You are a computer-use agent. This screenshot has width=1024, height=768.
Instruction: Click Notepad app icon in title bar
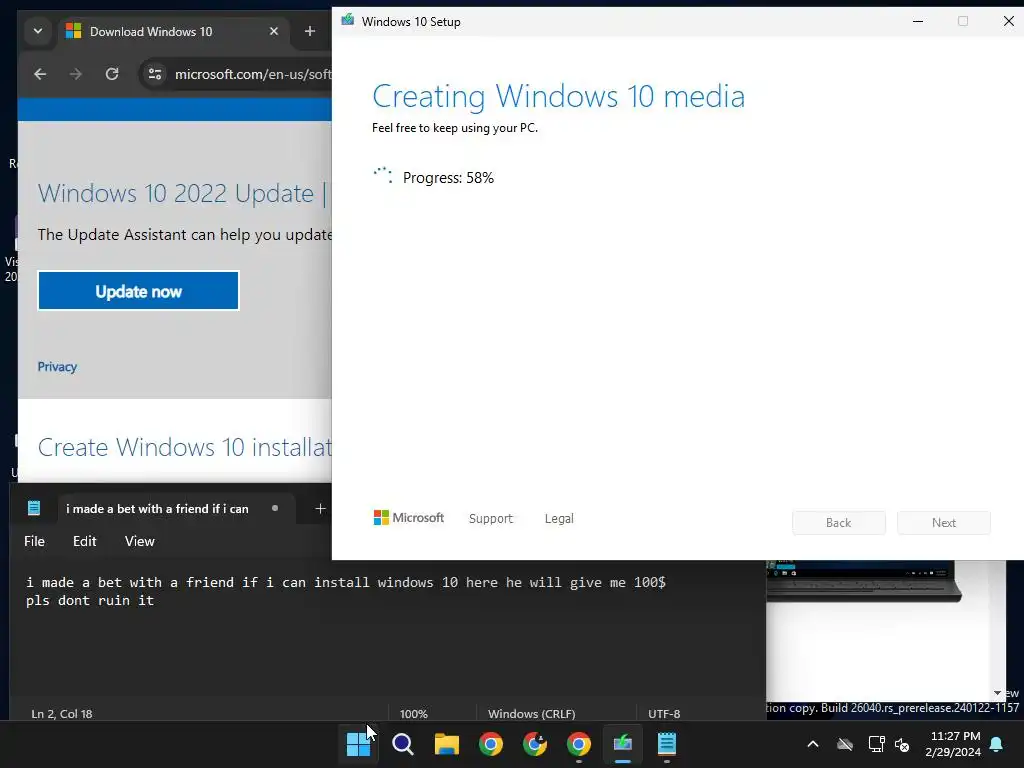pos(34,508)
